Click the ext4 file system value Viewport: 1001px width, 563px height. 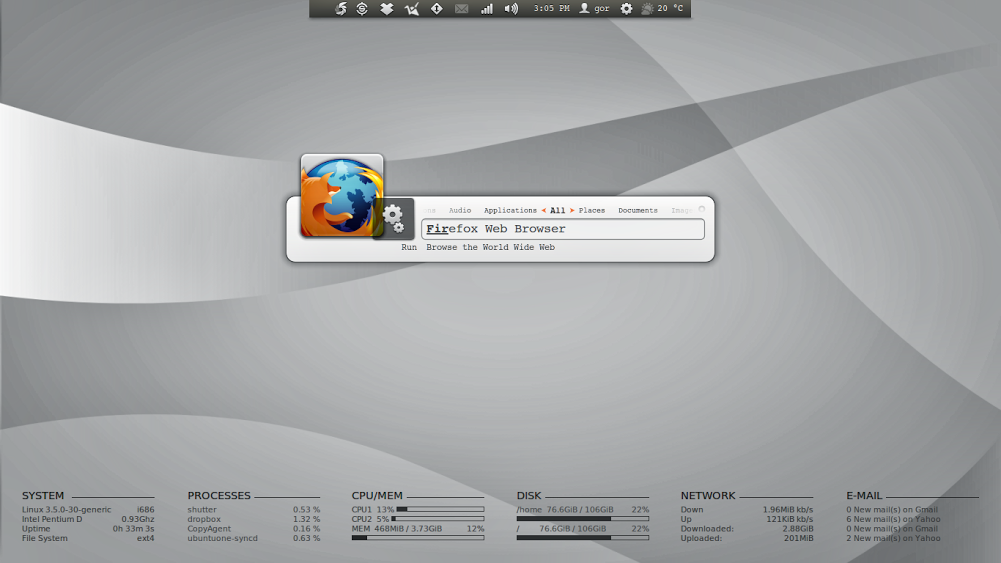coord(146,538)
